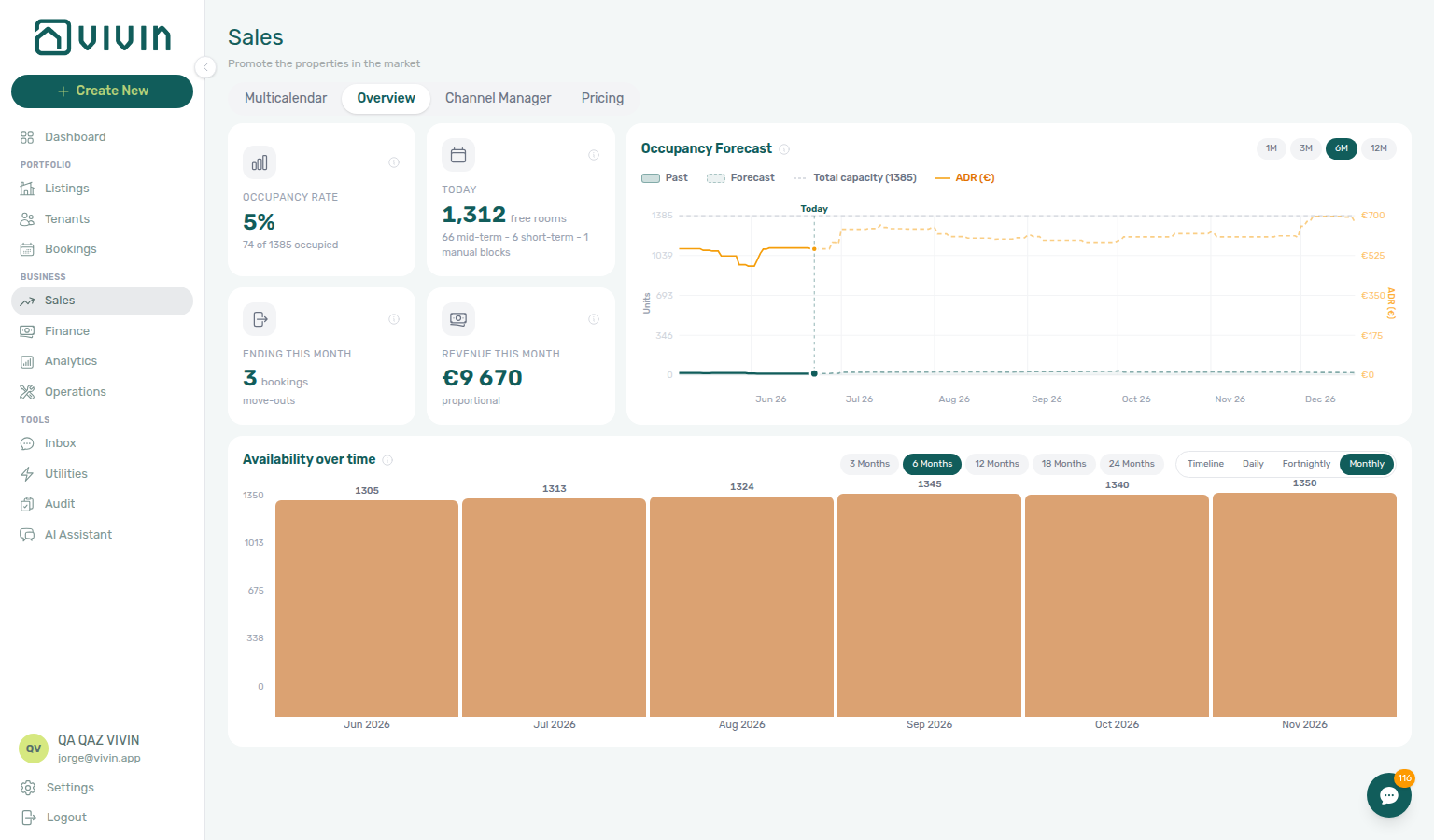1434x840 pixels.
Task: Select 24 Months availability range
Action: pyautogui.click(x=1132, y=464)
